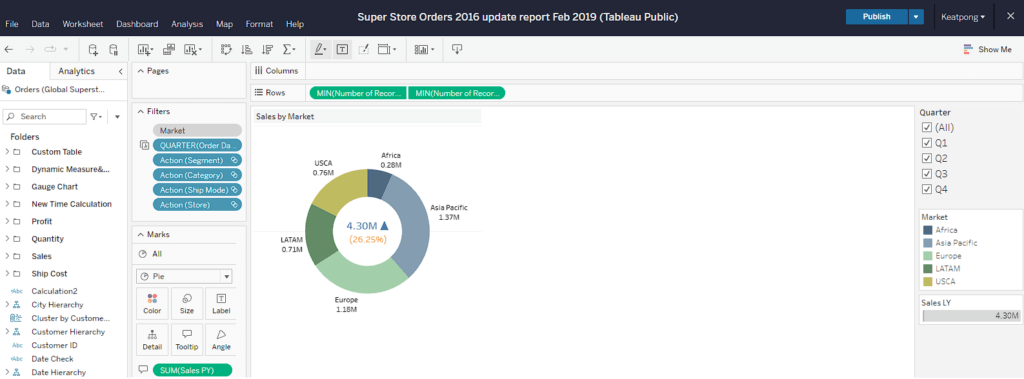Click the Sales LY 4.30M bar
1024x379 pixels.
(x=971, y=316)
